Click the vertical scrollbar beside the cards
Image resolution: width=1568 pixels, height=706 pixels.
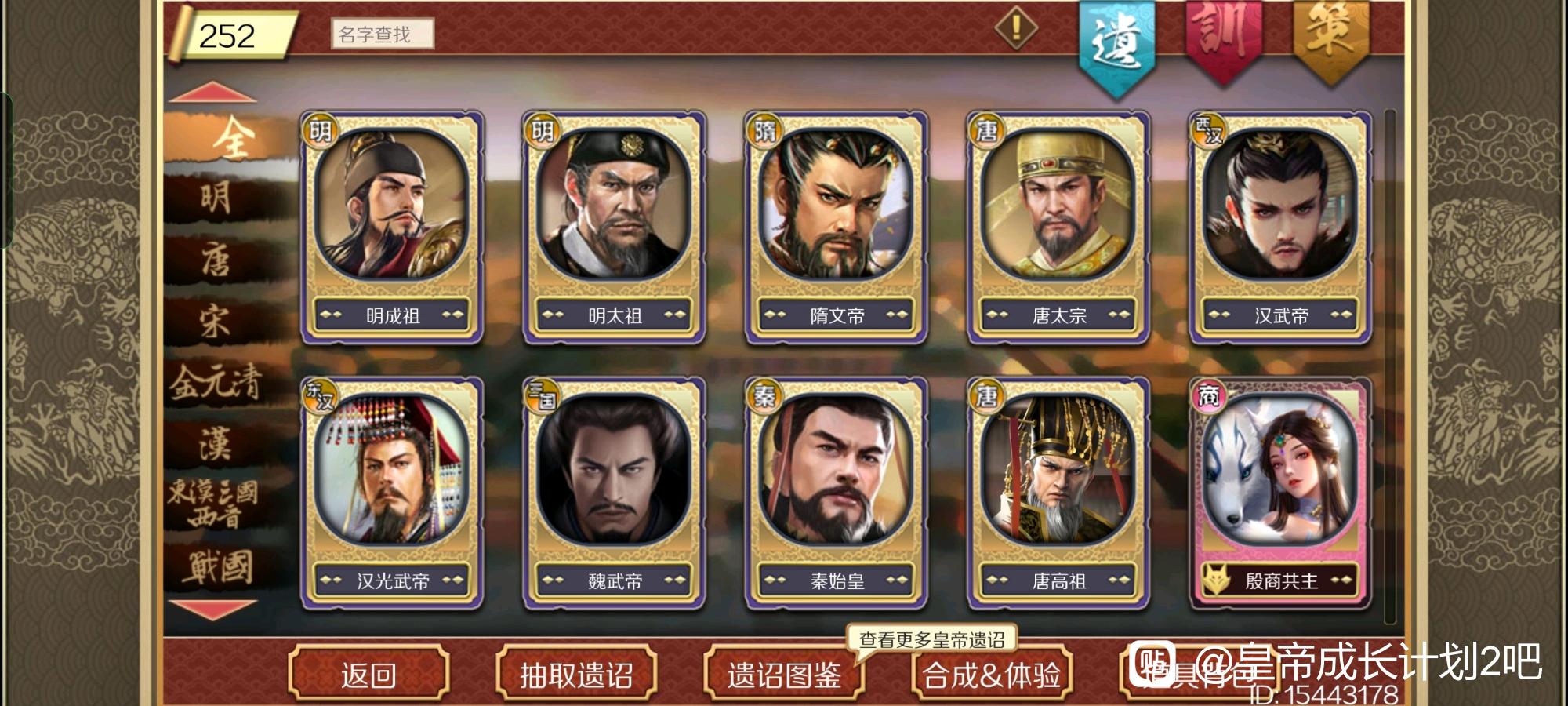coord(1390,367)
